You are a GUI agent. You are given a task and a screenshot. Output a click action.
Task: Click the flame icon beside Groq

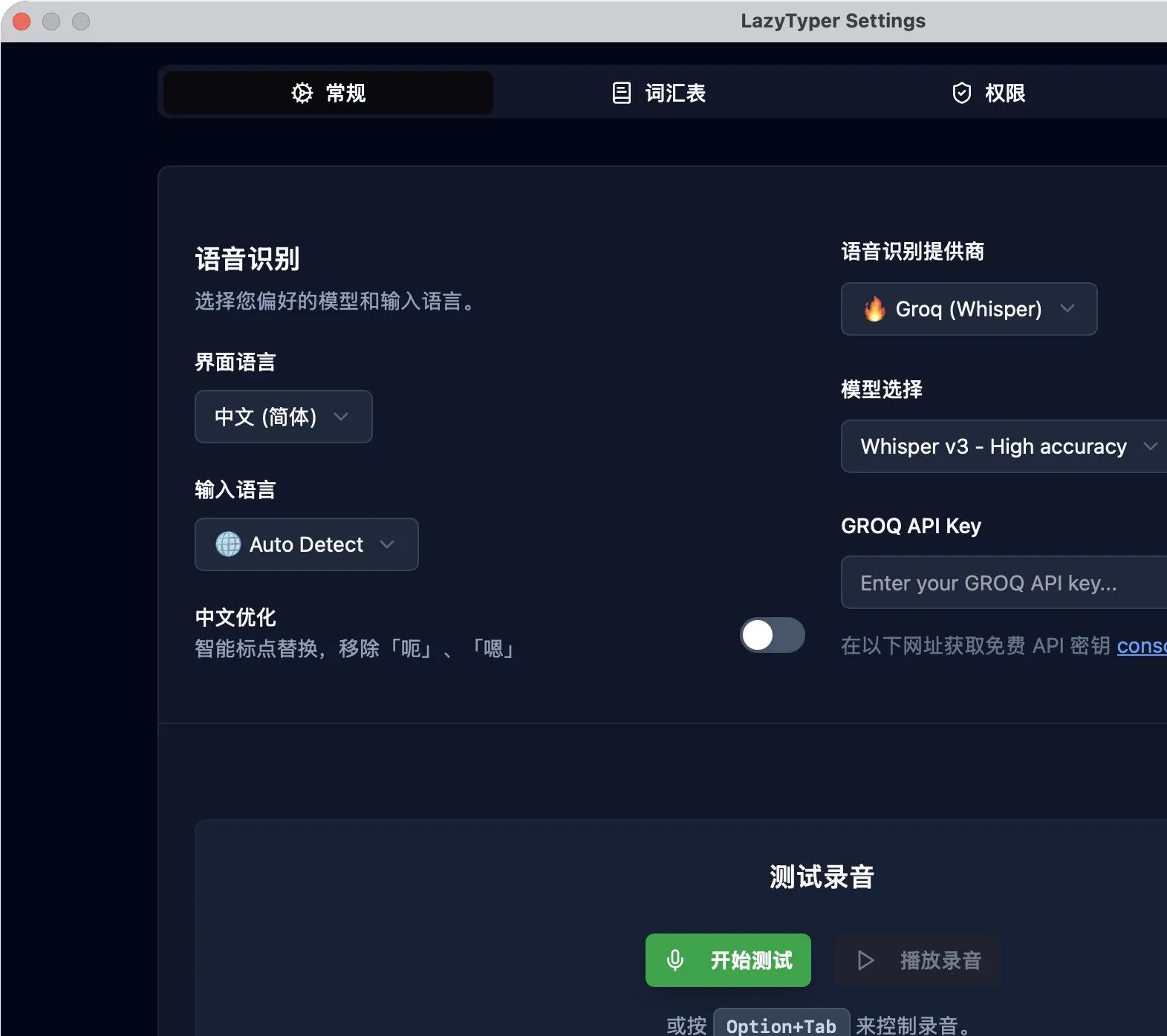(x=875, y=308)
